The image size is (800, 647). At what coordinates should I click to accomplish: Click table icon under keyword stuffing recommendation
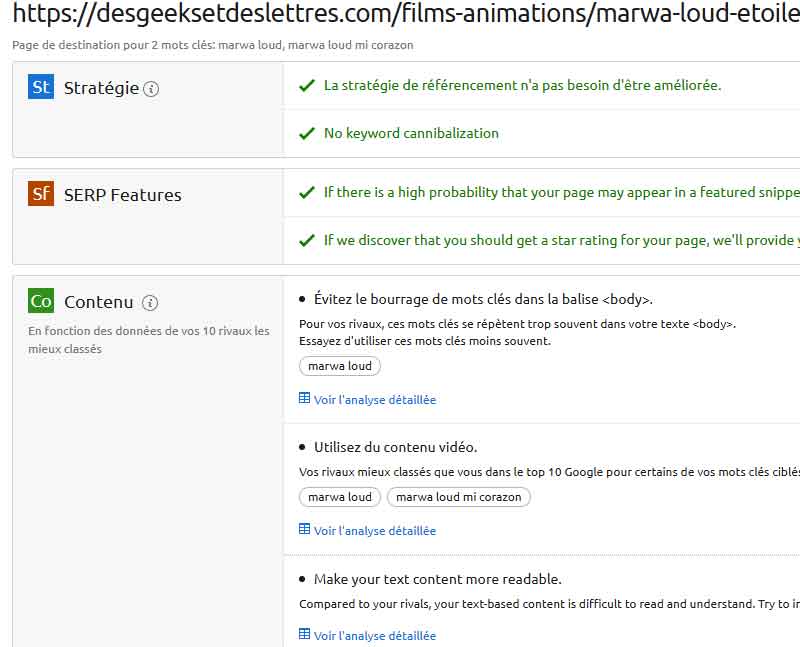(x=305, y=398)
